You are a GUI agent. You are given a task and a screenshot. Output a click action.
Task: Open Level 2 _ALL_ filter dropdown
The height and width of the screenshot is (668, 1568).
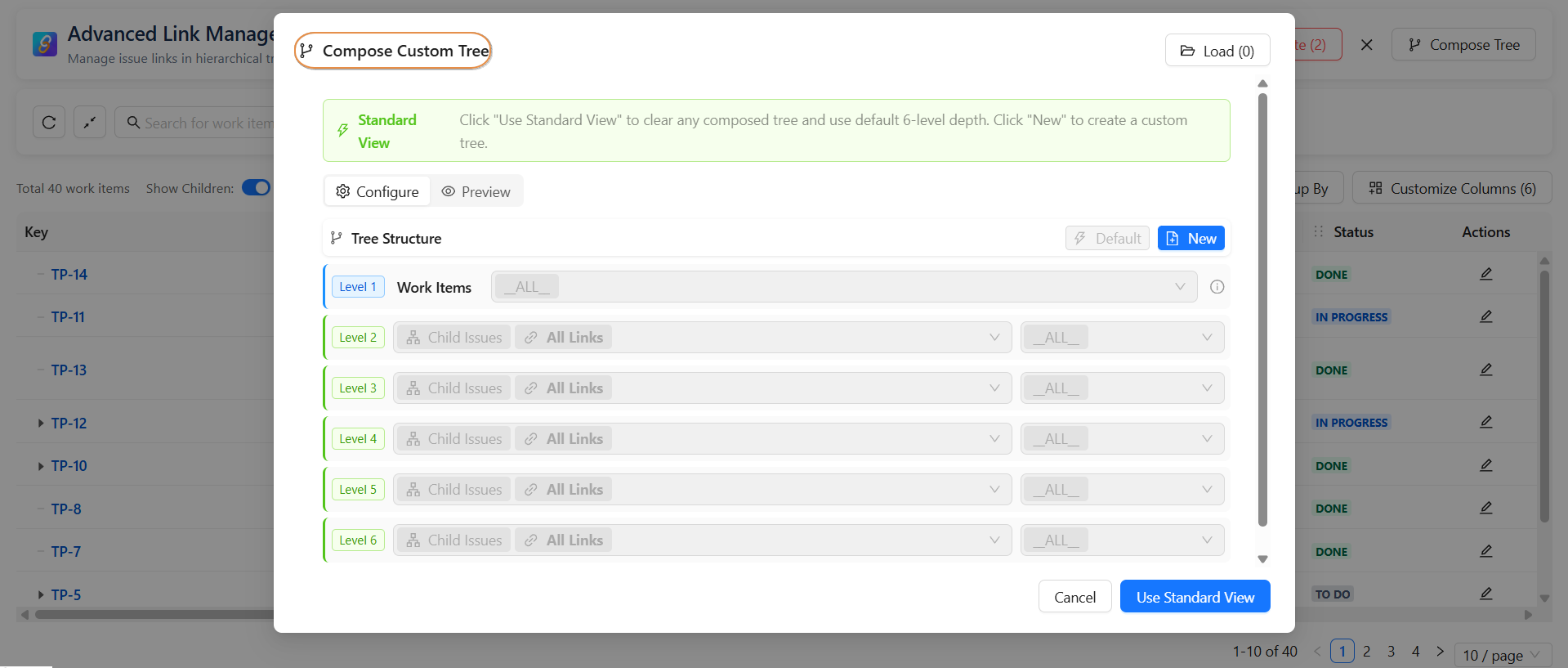tap(1122, 338)
